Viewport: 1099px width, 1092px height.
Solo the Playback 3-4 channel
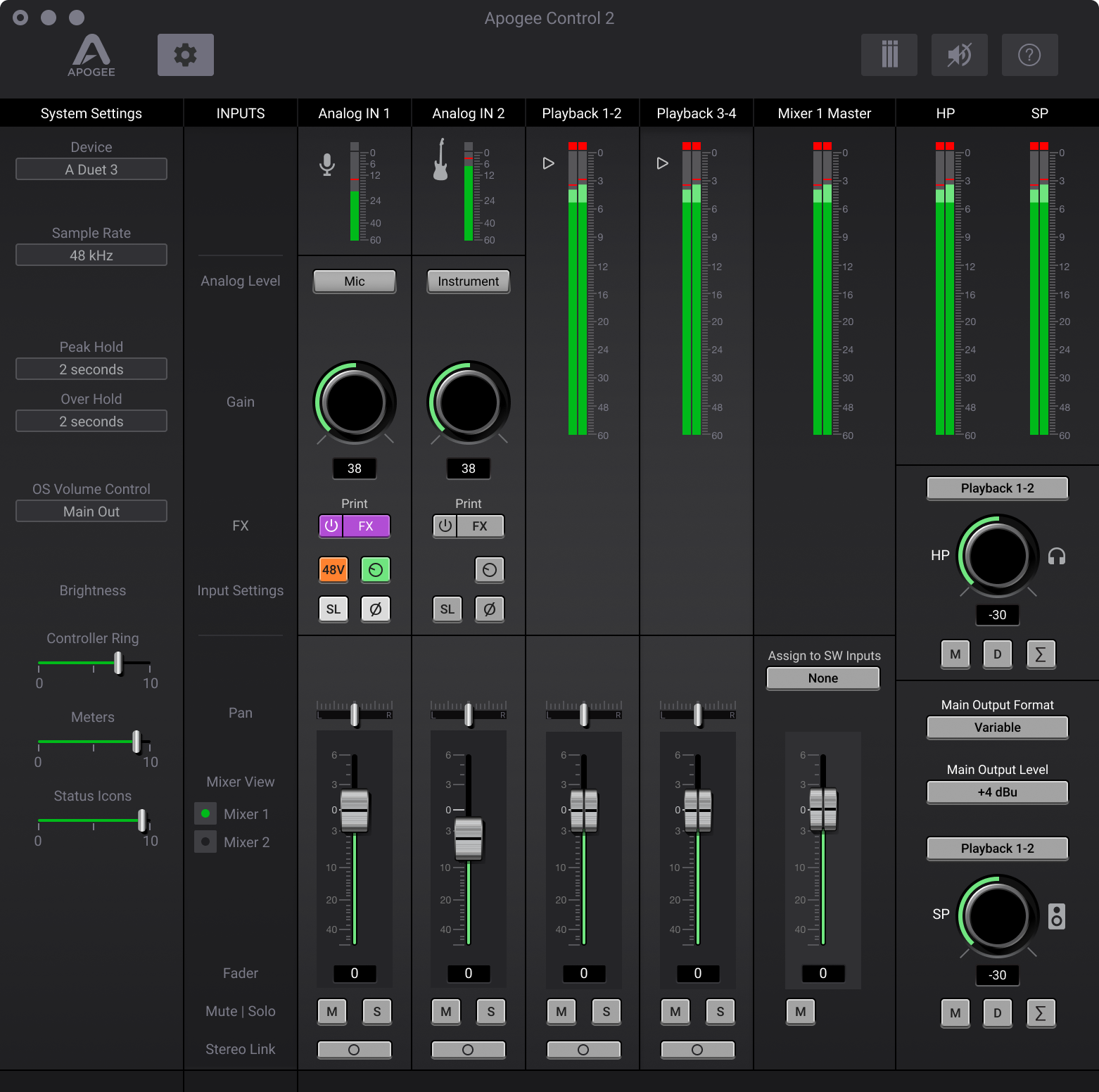720,1012
